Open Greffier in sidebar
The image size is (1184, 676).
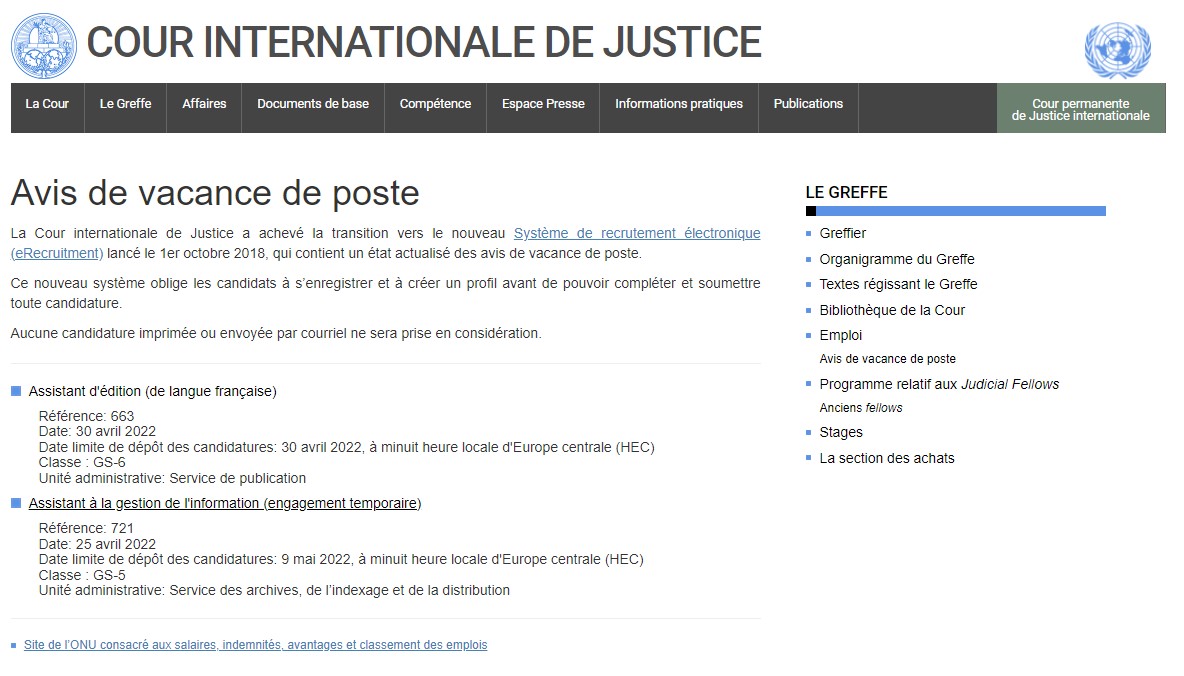(843, 233)
